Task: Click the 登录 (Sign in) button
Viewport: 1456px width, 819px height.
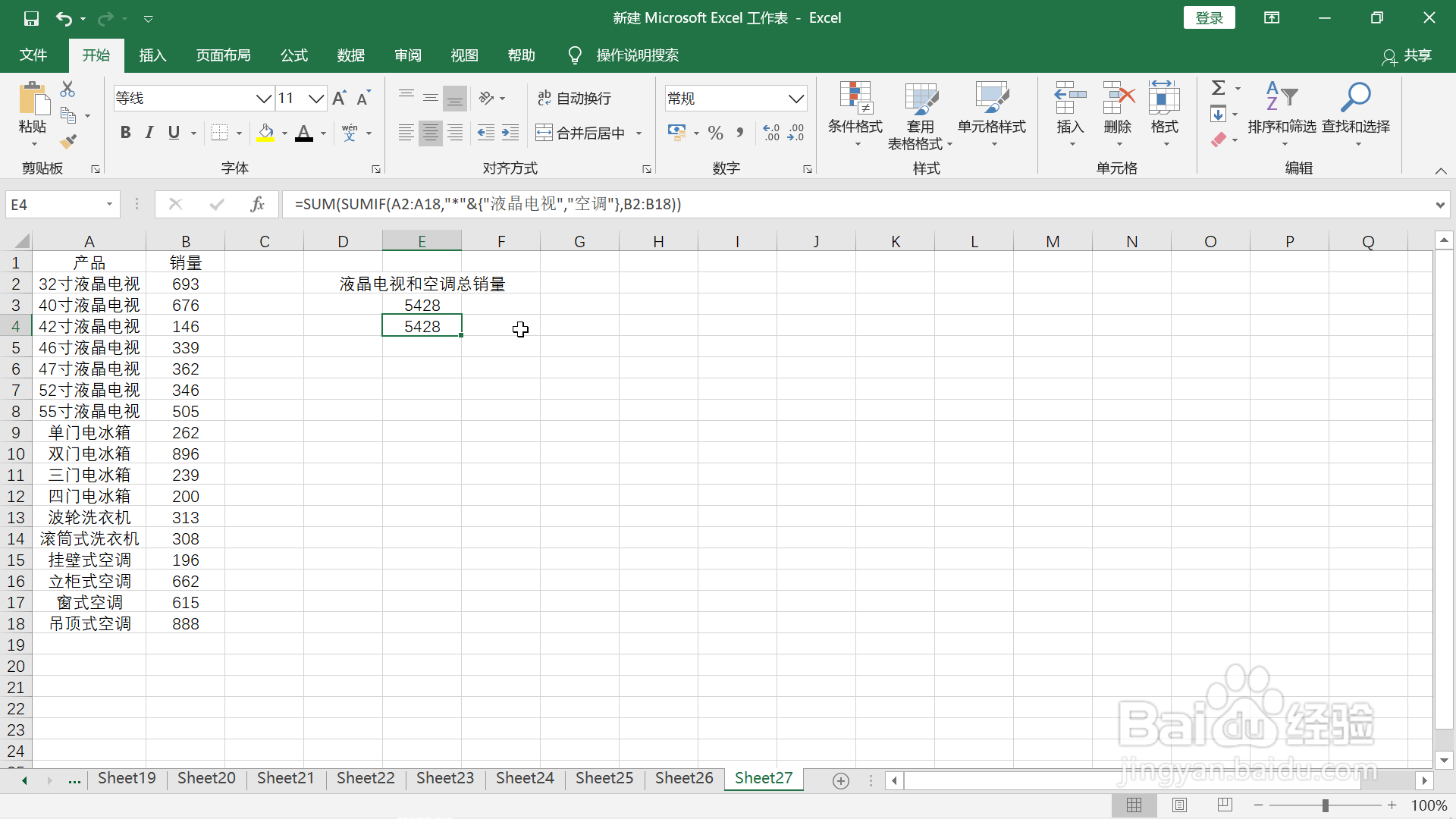Action: pos(1209,17)
